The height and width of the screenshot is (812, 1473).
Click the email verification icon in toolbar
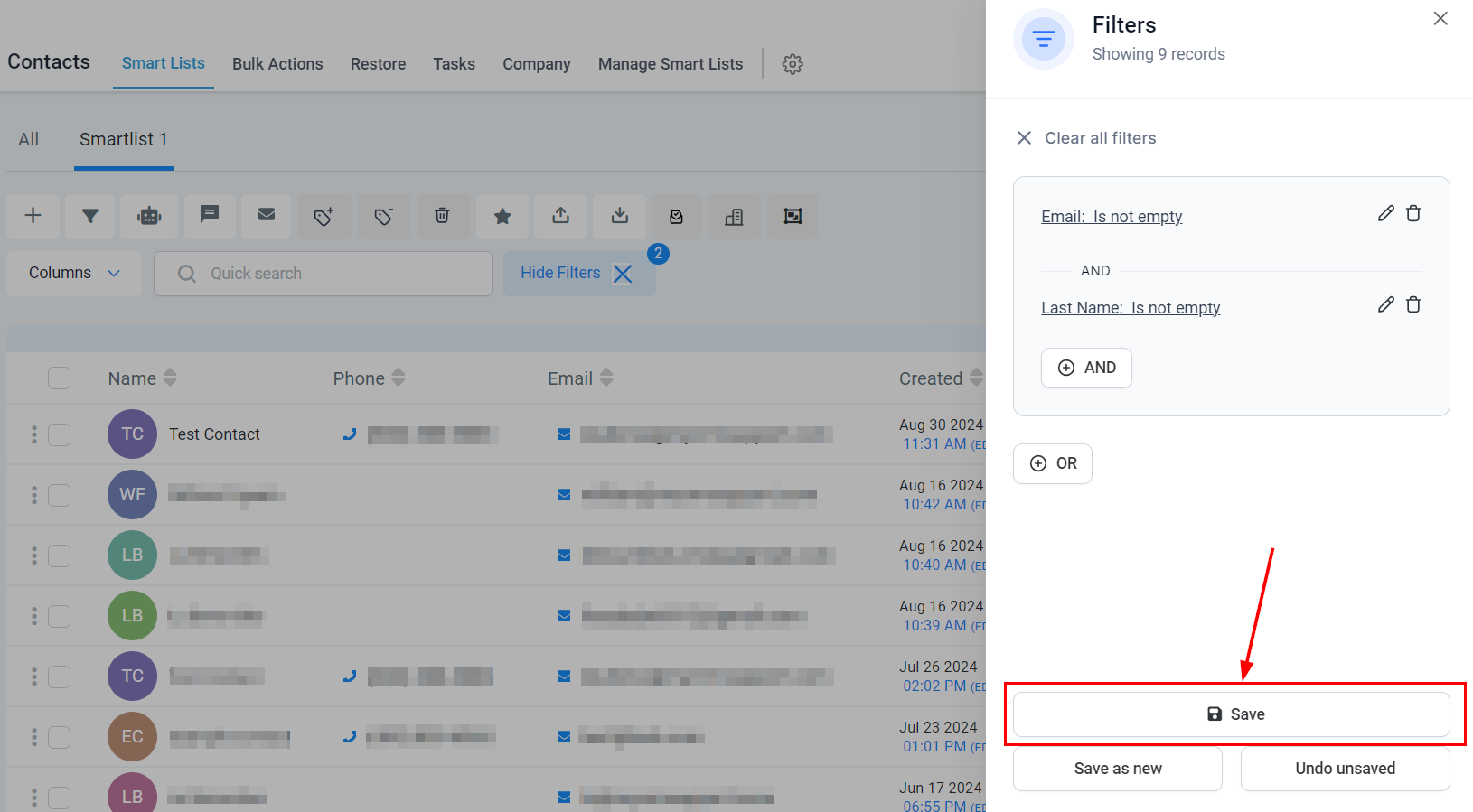[x=676, y=216]
